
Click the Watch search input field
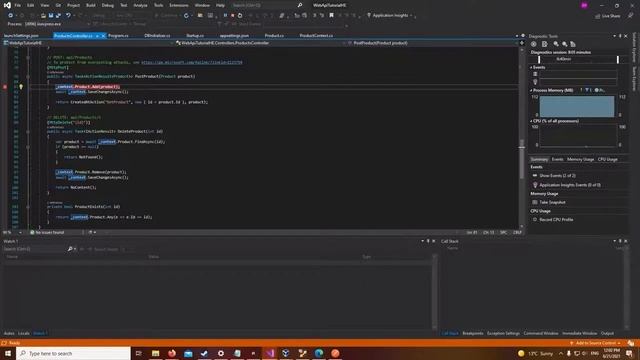pyautogui.click(x=34, y=249)
